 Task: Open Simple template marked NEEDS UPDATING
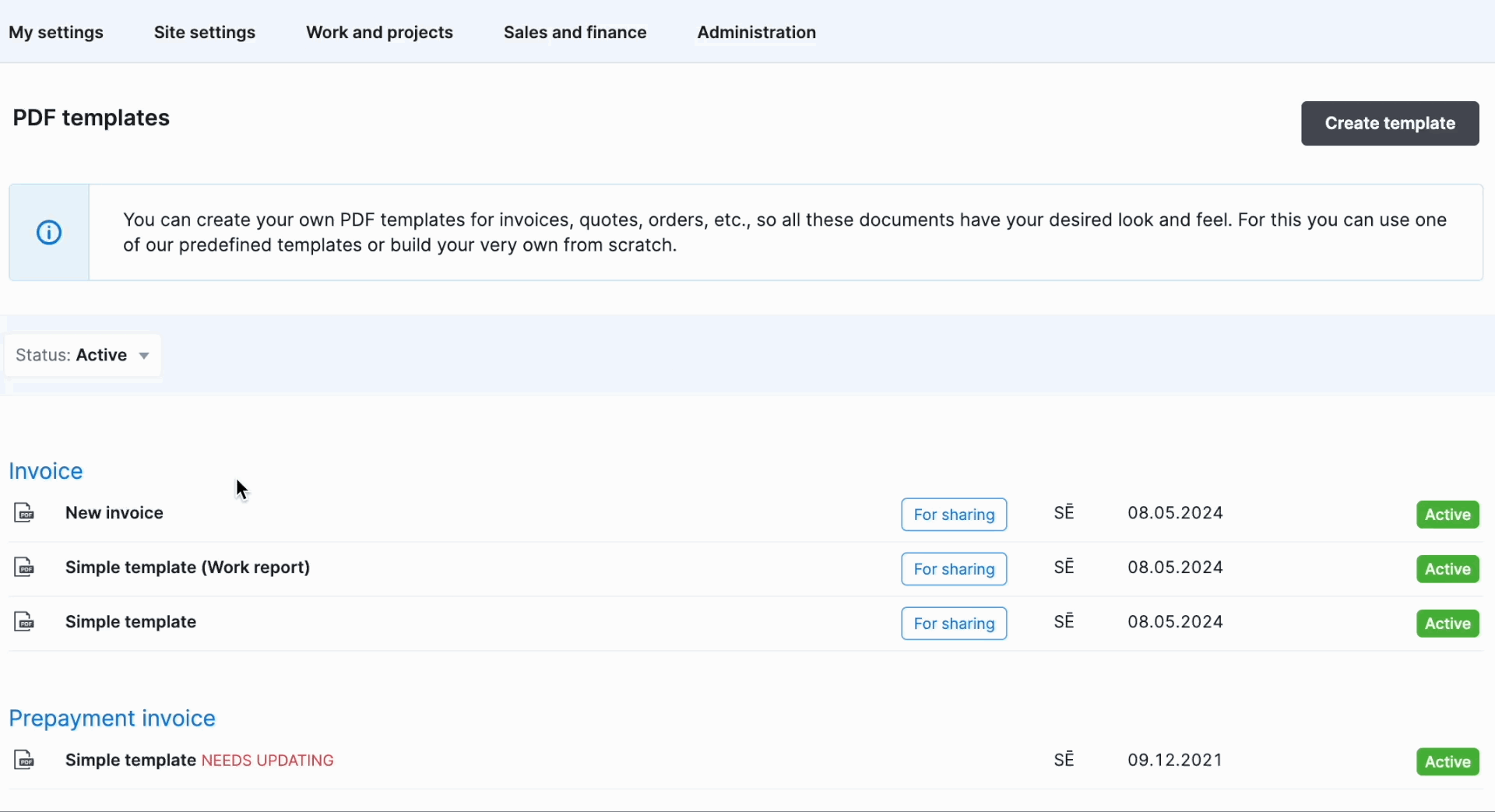[130, 761]
